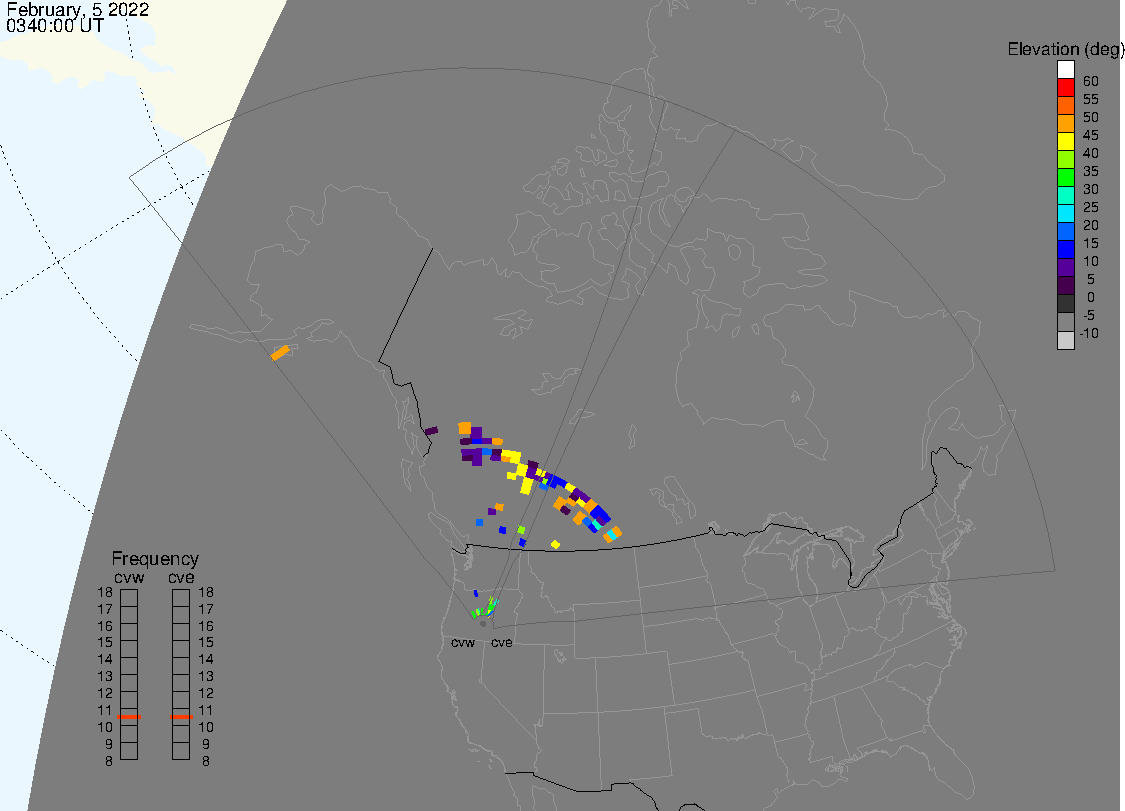Click the elevation legend label '15'
The width and height of the screenshot is (1125, 811).
1091,243
